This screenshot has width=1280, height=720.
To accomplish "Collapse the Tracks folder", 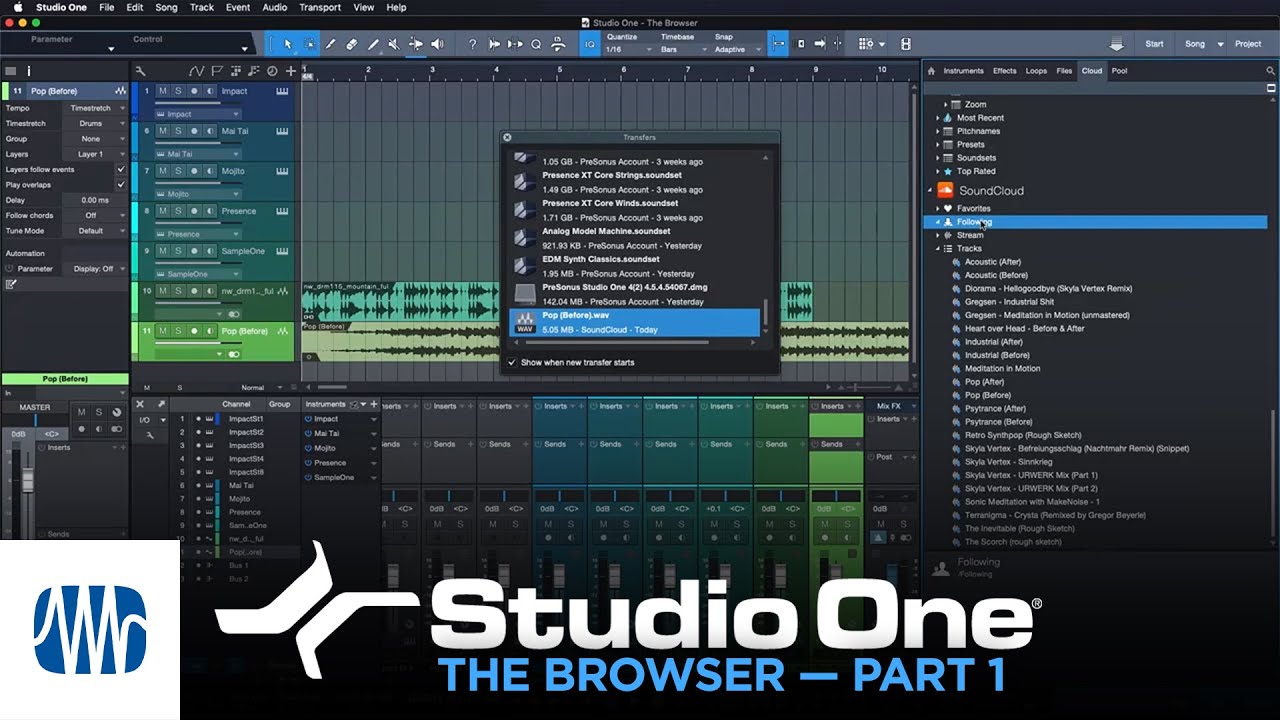I will [x=938, y=248].
